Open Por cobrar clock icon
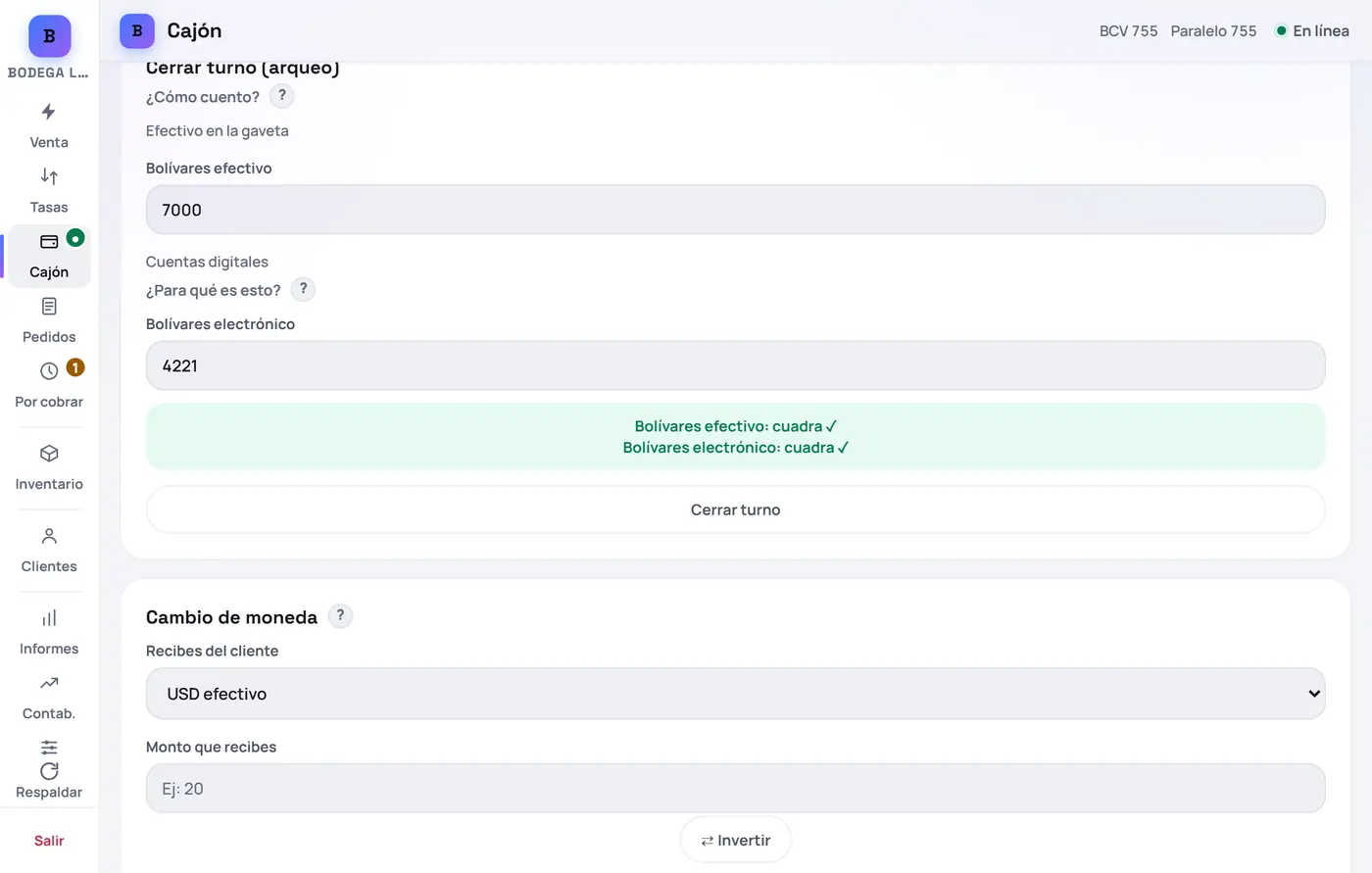 point(49,371)
